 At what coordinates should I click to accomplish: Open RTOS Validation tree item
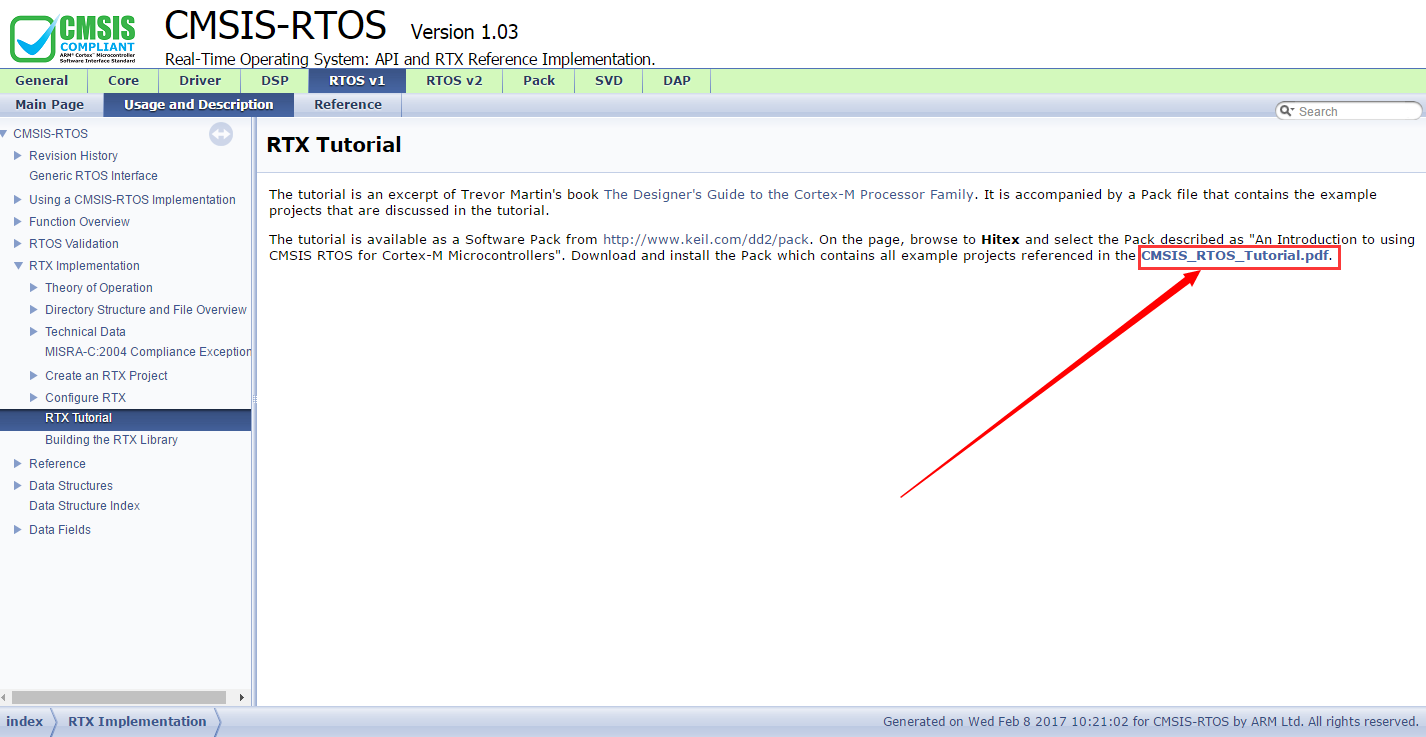coord(73,244)
